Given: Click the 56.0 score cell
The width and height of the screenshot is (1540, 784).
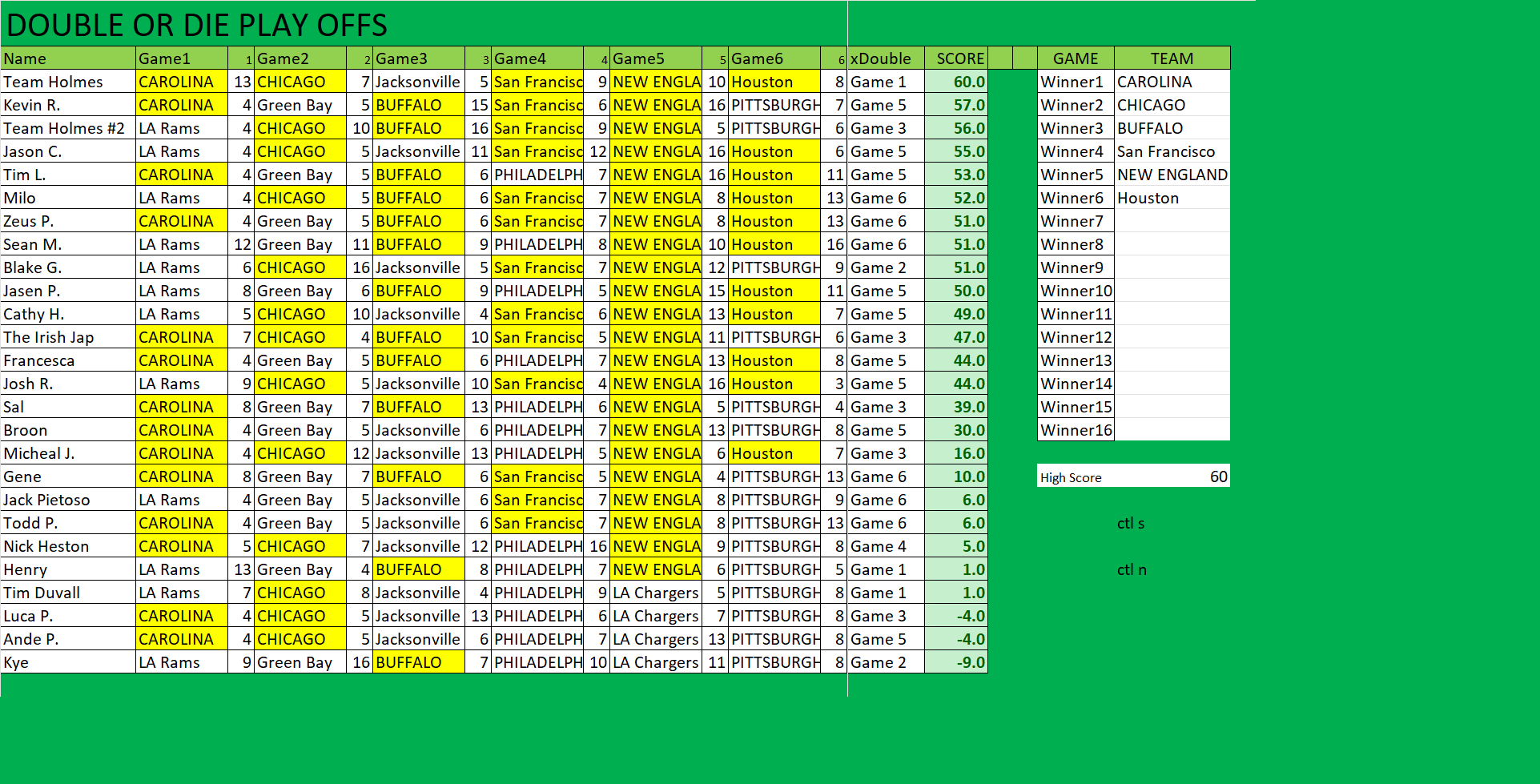Looking at the screenshot, I should point(956,128).
